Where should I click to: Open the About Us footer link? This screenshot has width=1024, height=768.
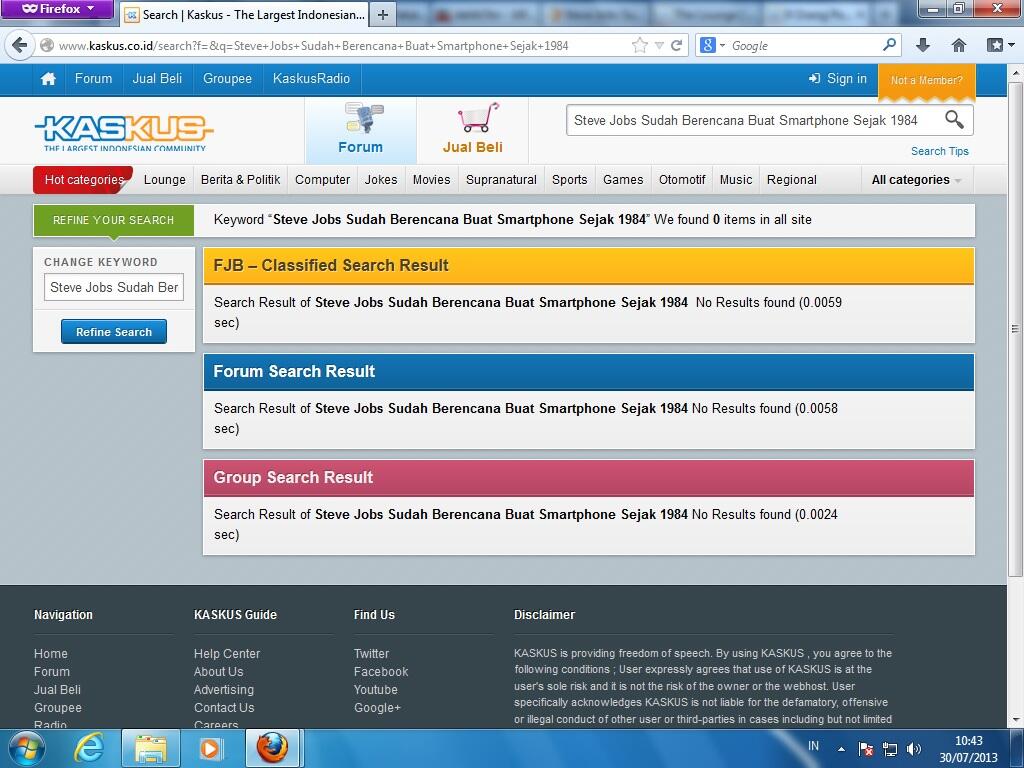tap(218, 671)
